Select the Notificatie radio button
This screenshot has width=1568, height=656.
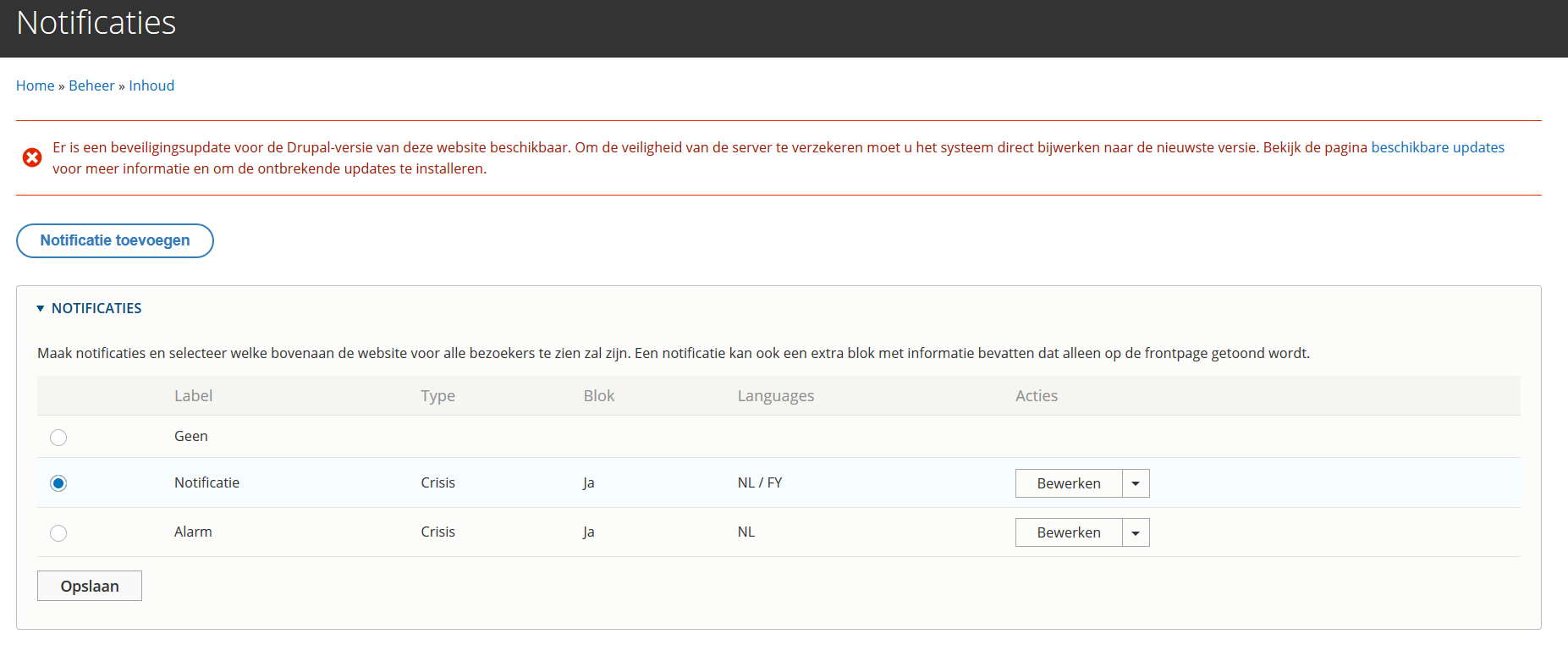[x=58, y=483]
